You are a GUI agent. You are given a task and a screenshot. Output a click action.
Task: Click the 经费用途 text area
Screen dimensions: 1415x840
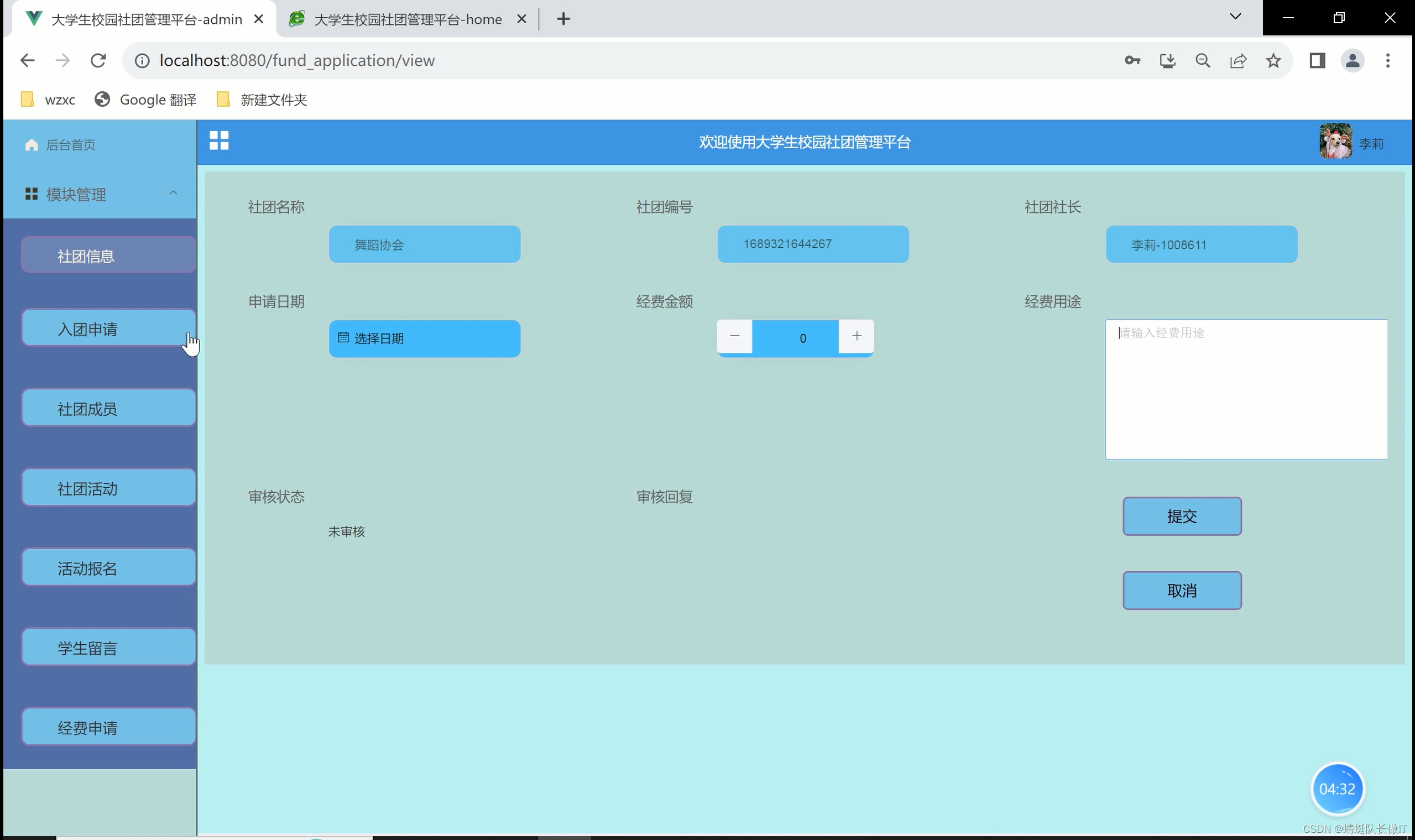pos(1245,389)
